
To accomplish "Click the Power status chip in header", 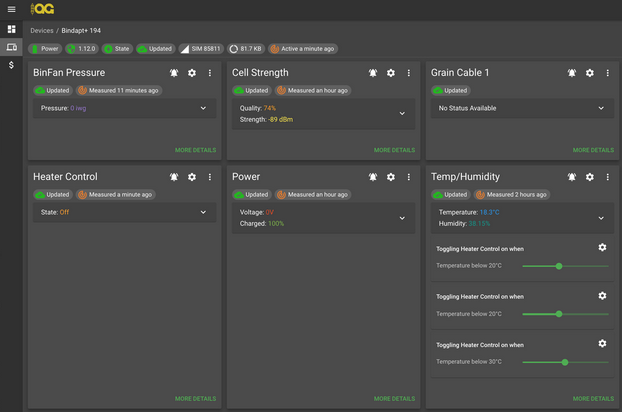I will 45,48.
